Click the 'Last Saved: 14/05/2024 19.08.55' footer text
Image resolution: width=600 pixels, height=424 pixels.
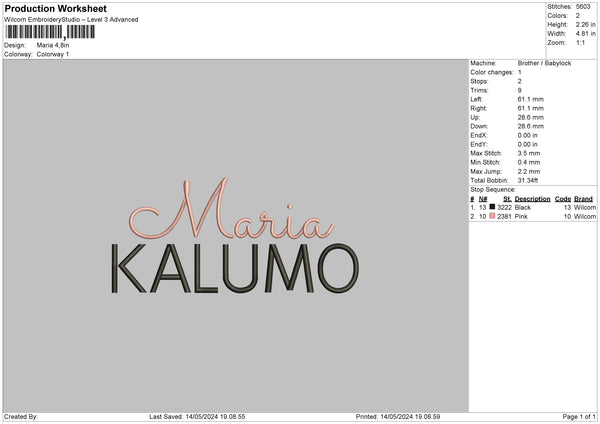pos(197,417)
